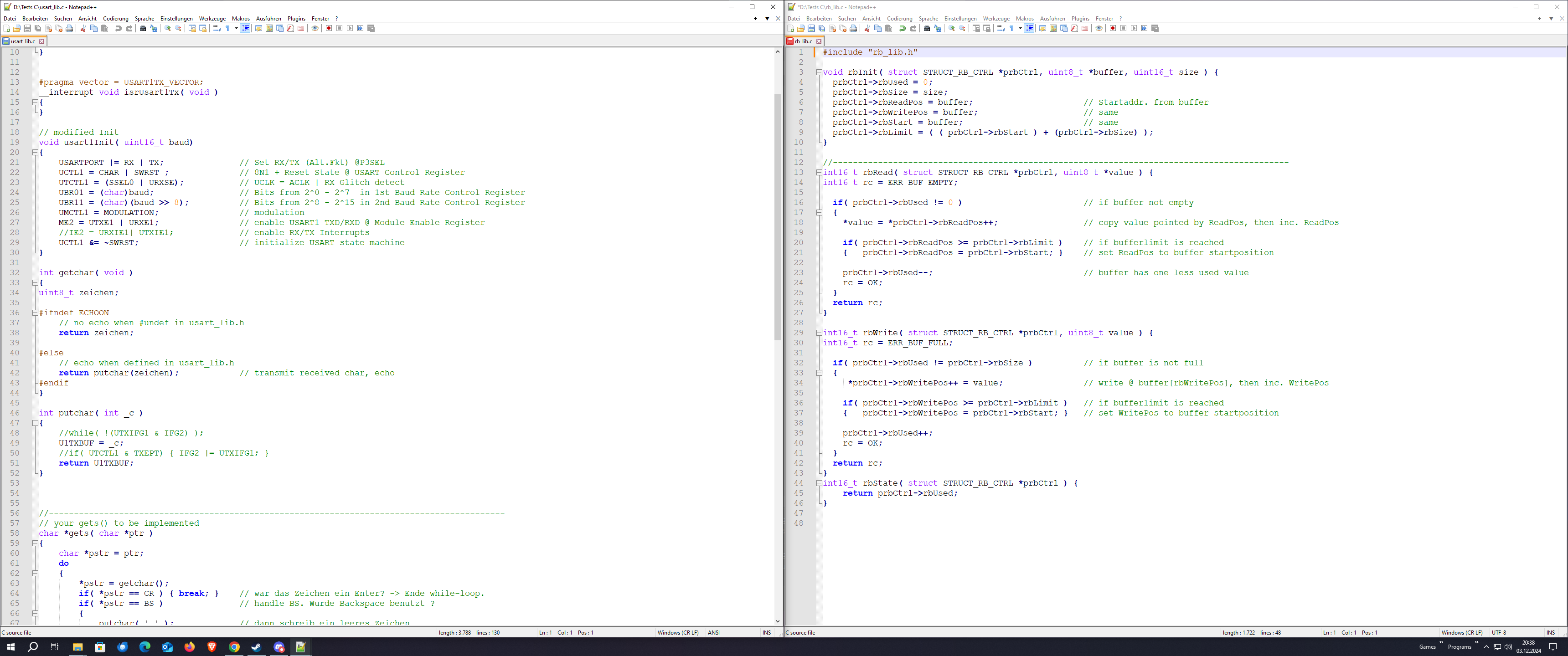Click UTF-8 encoding in status bar

pyautogui.click(x=1499, y=633)
